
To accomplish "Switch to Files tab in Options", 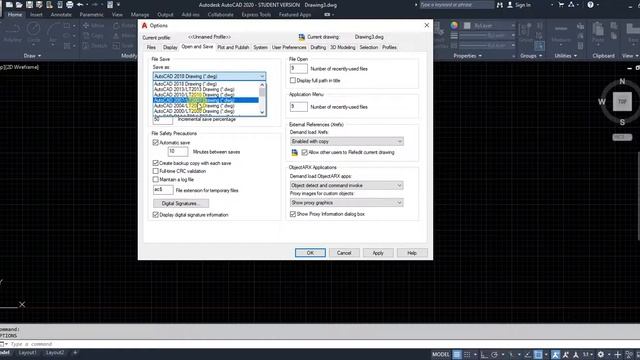I will 151,47.
